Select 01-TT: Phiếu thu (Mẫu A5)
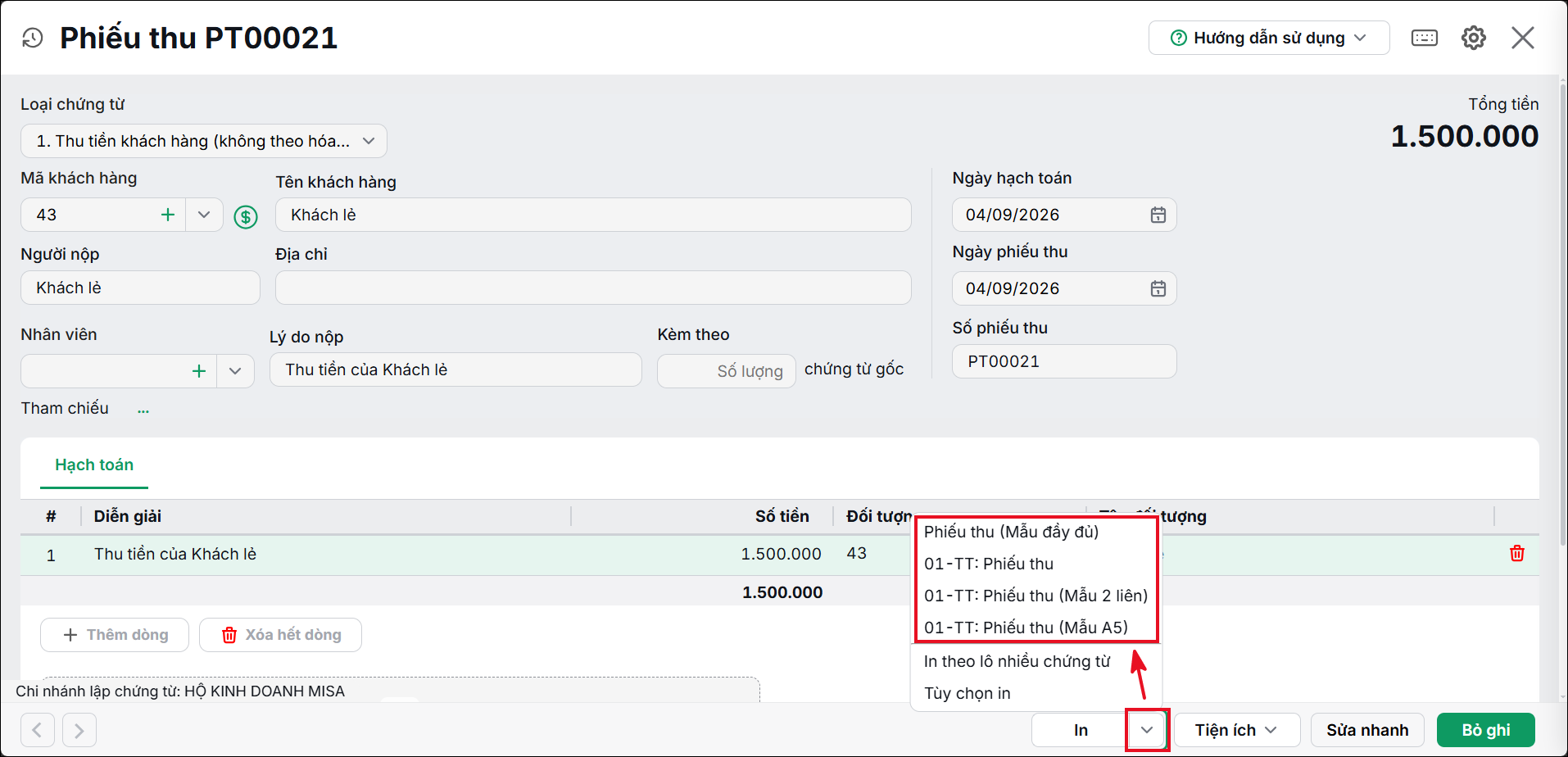Viewport: 1568px width, 757px height. 1026,628
